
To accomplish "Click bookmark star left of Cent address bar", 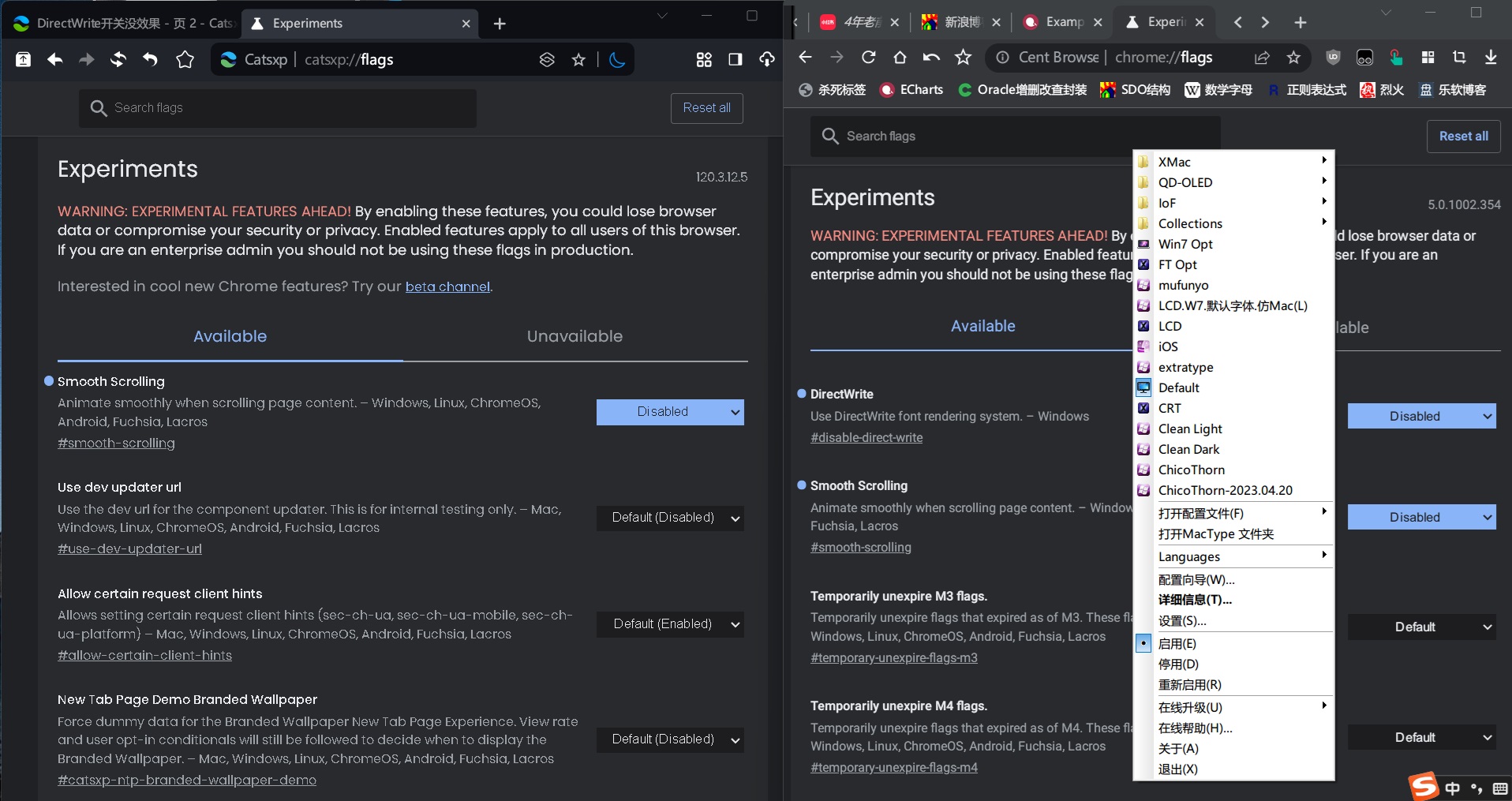I will click(x=963, y=57).
